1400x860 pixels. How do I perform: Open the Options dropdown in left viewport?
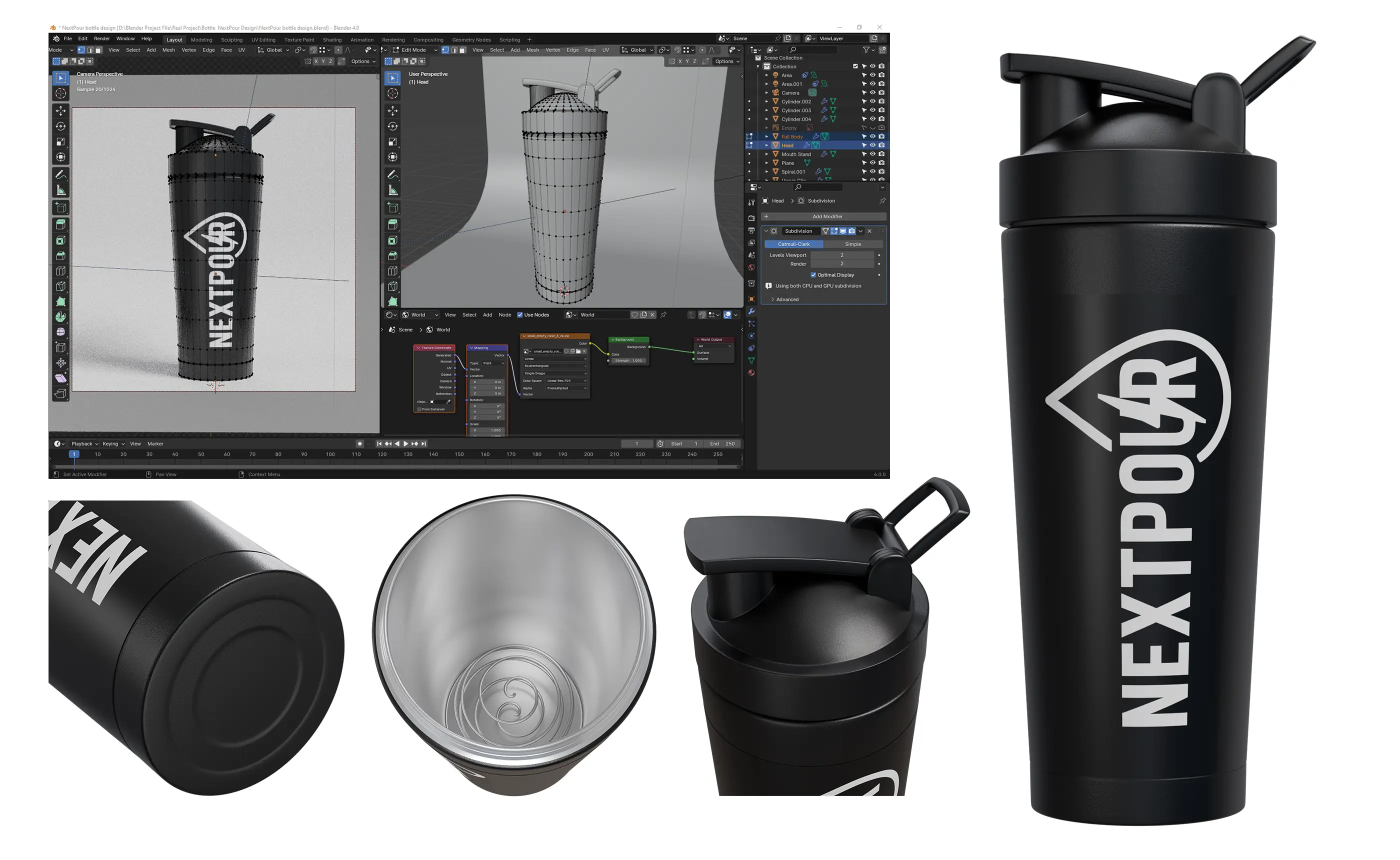click(362, 61)
